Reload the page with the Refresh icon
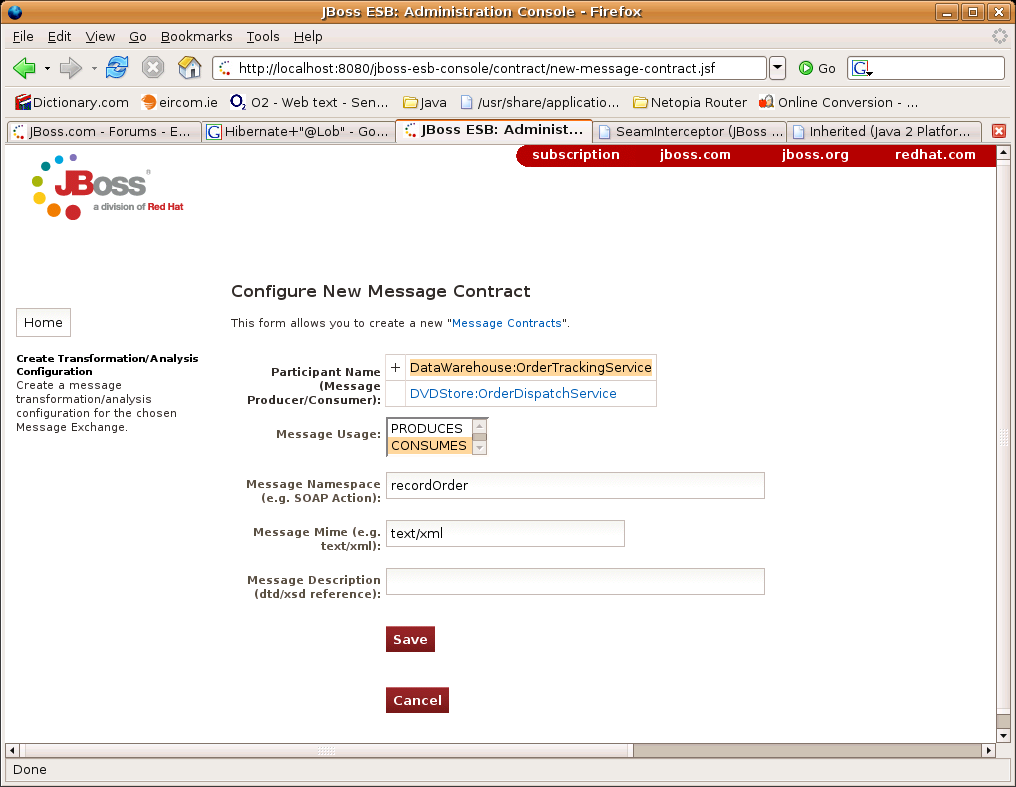1016x787 pixels. [117, 67]
